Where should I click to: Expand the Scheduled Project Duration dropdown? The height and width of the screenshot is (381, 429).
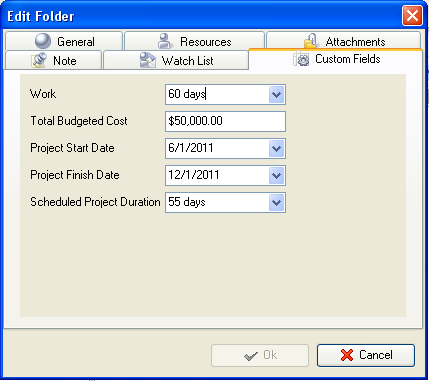276,202
